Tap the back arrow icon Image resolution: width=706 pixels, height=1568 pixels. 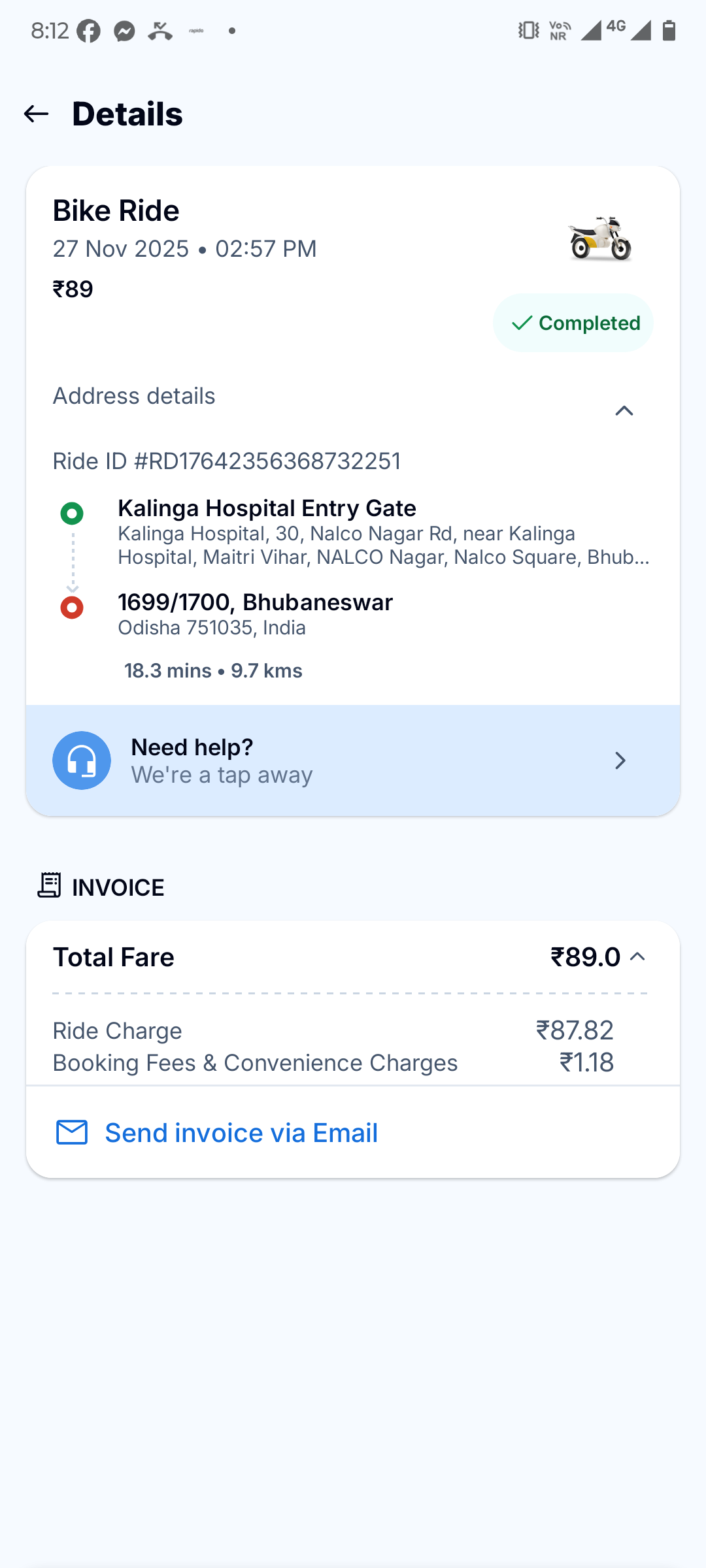(37, 114)
